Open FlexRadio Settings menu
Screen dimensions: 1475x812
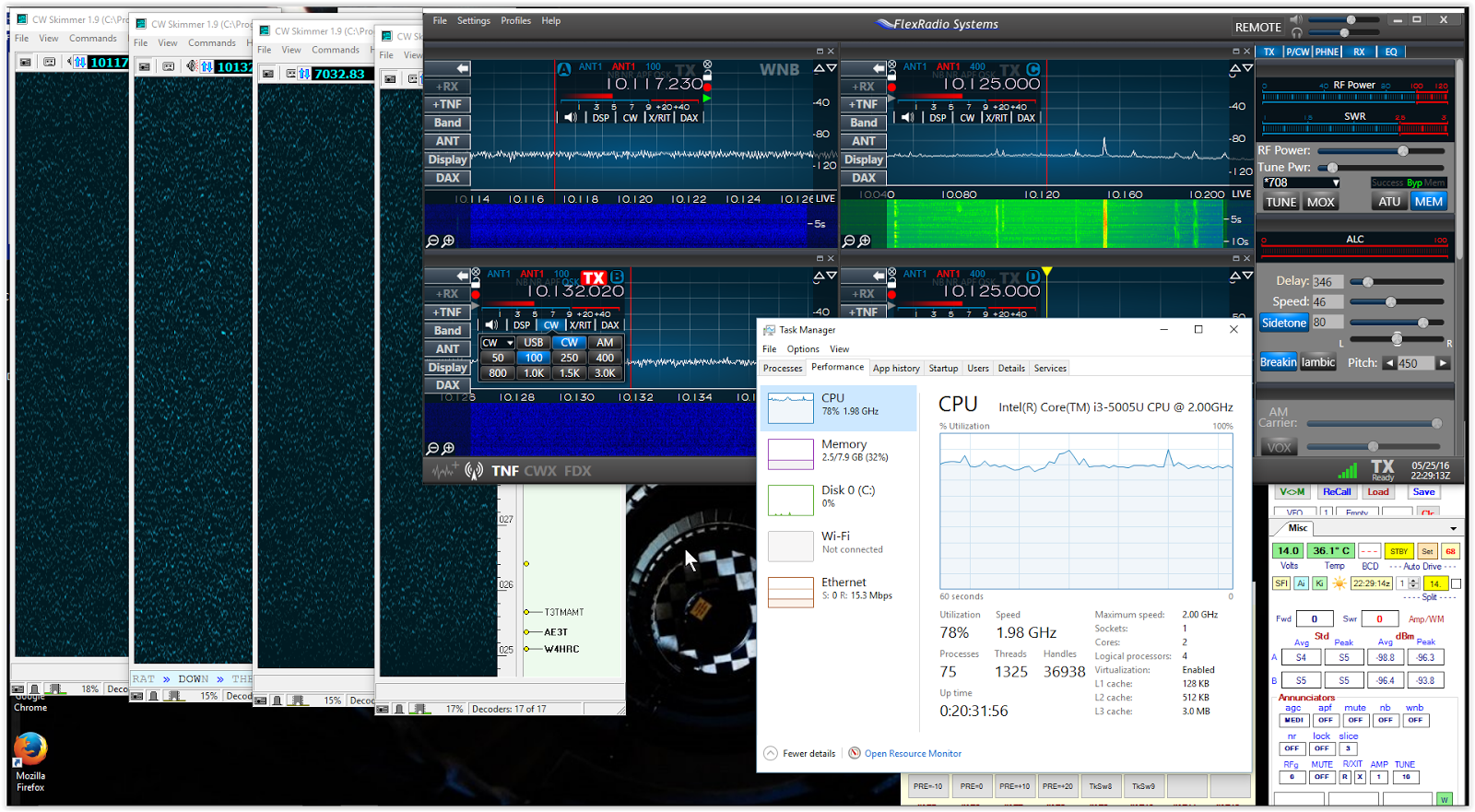pyautogui.click(x=474, y=20)
